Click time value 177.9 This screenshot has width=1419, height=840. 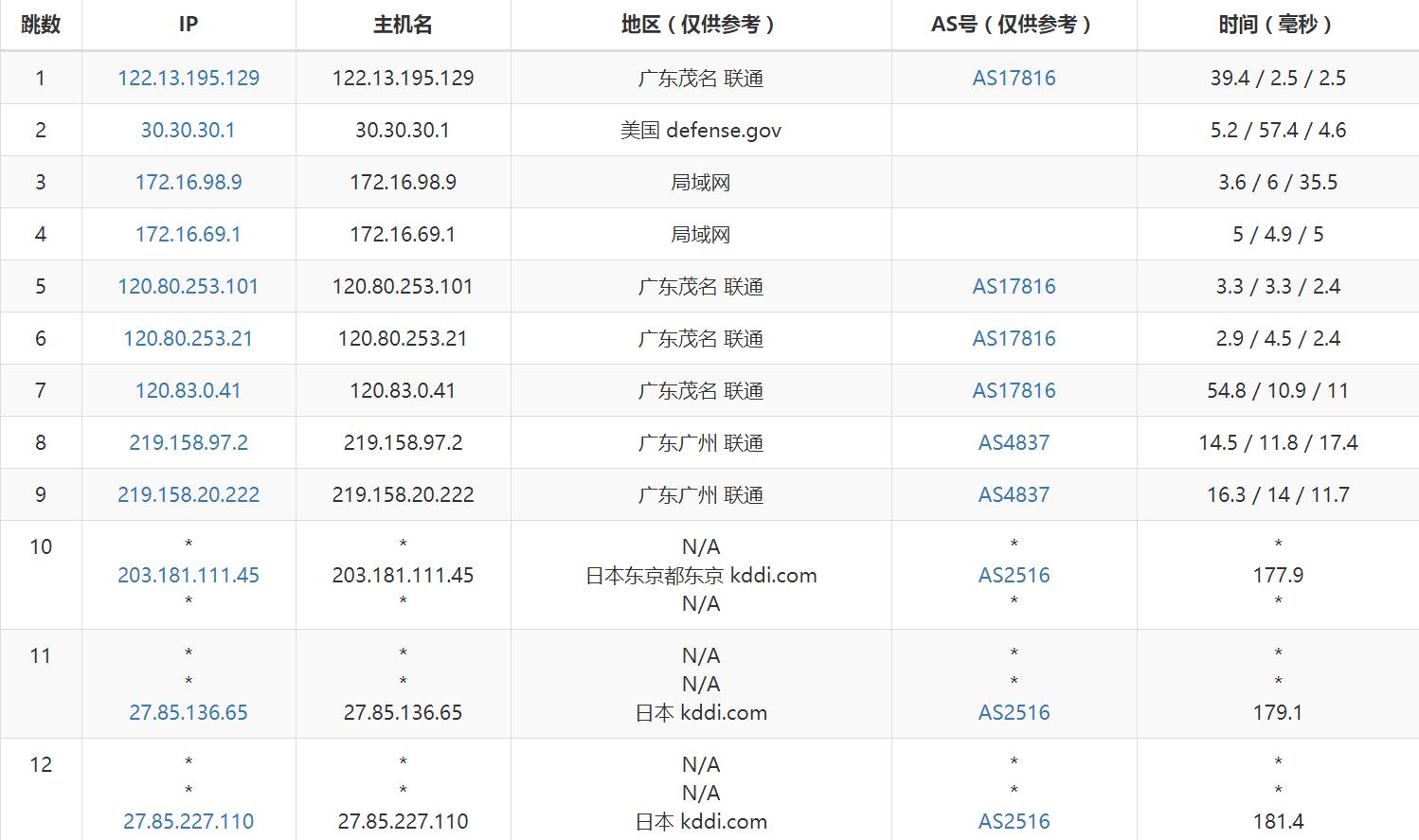click(x=1278, y=575)
